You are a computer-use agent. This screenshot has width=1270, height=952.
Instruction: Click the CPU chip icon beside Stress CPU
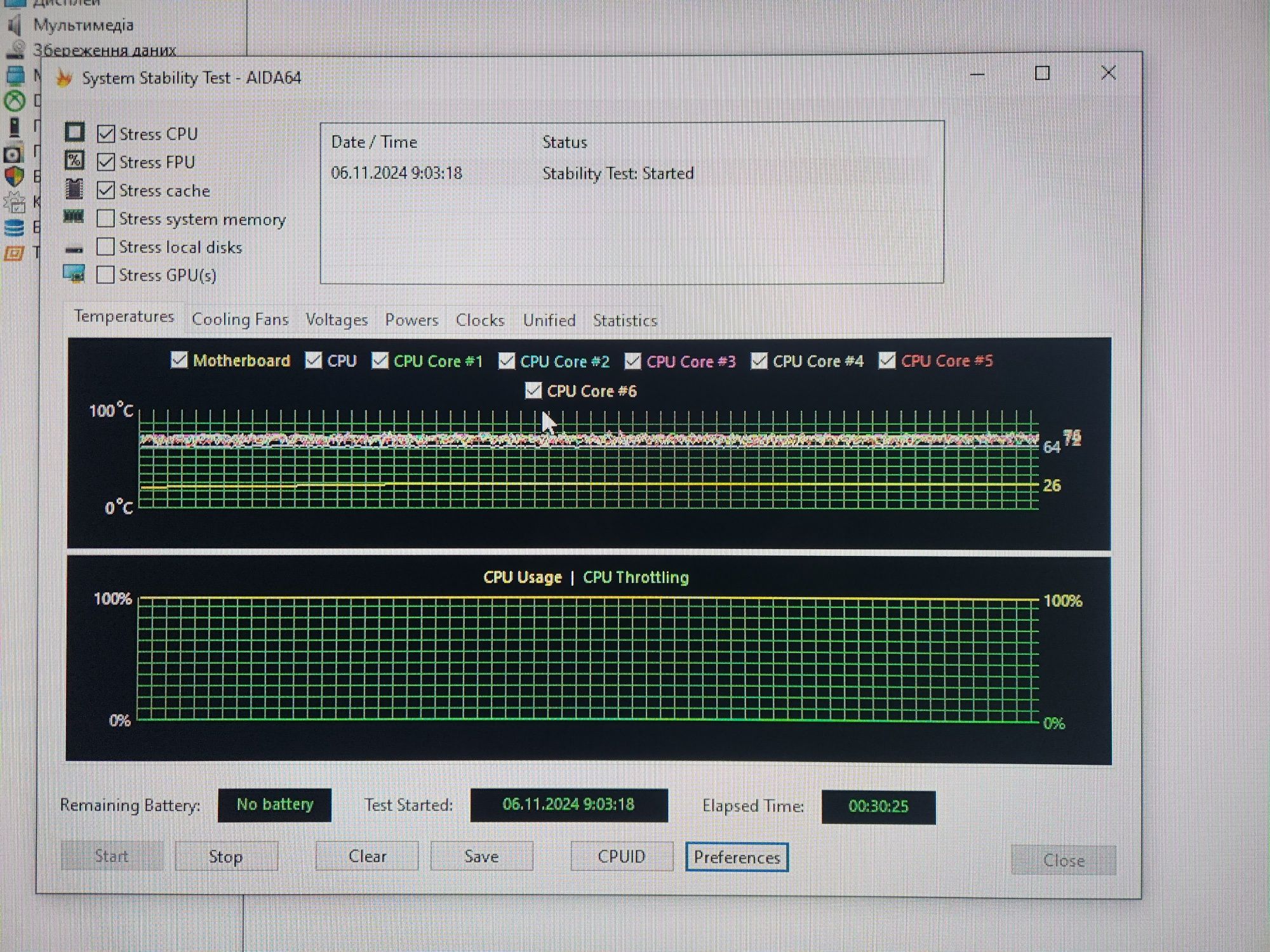click(x=74, y=132)
